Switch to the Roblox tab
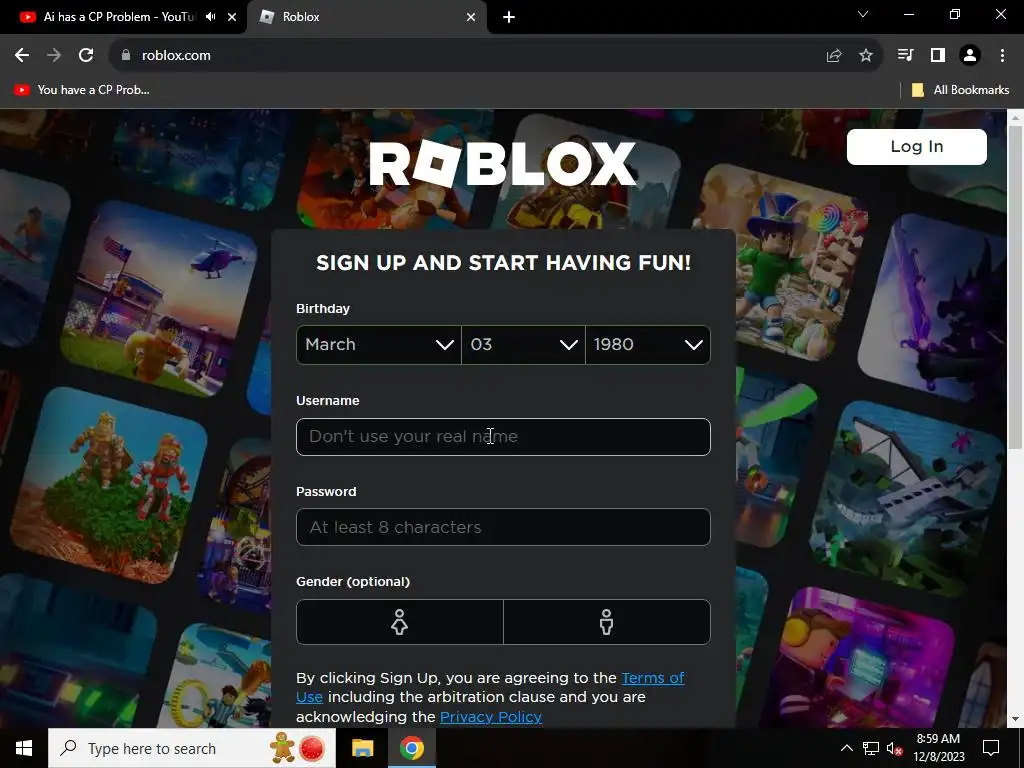Image resolution: width=1024 pixels, height=768 pixels. point(367,17)
